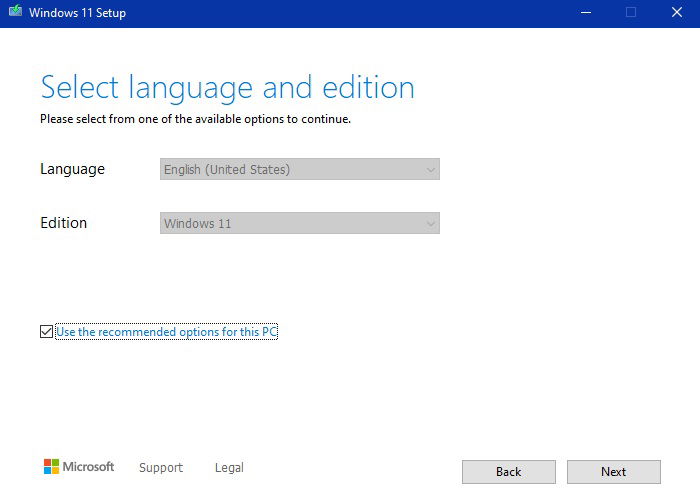Go back with the Back button
This screenshot has height=500, width=700.
pos(508,472)
